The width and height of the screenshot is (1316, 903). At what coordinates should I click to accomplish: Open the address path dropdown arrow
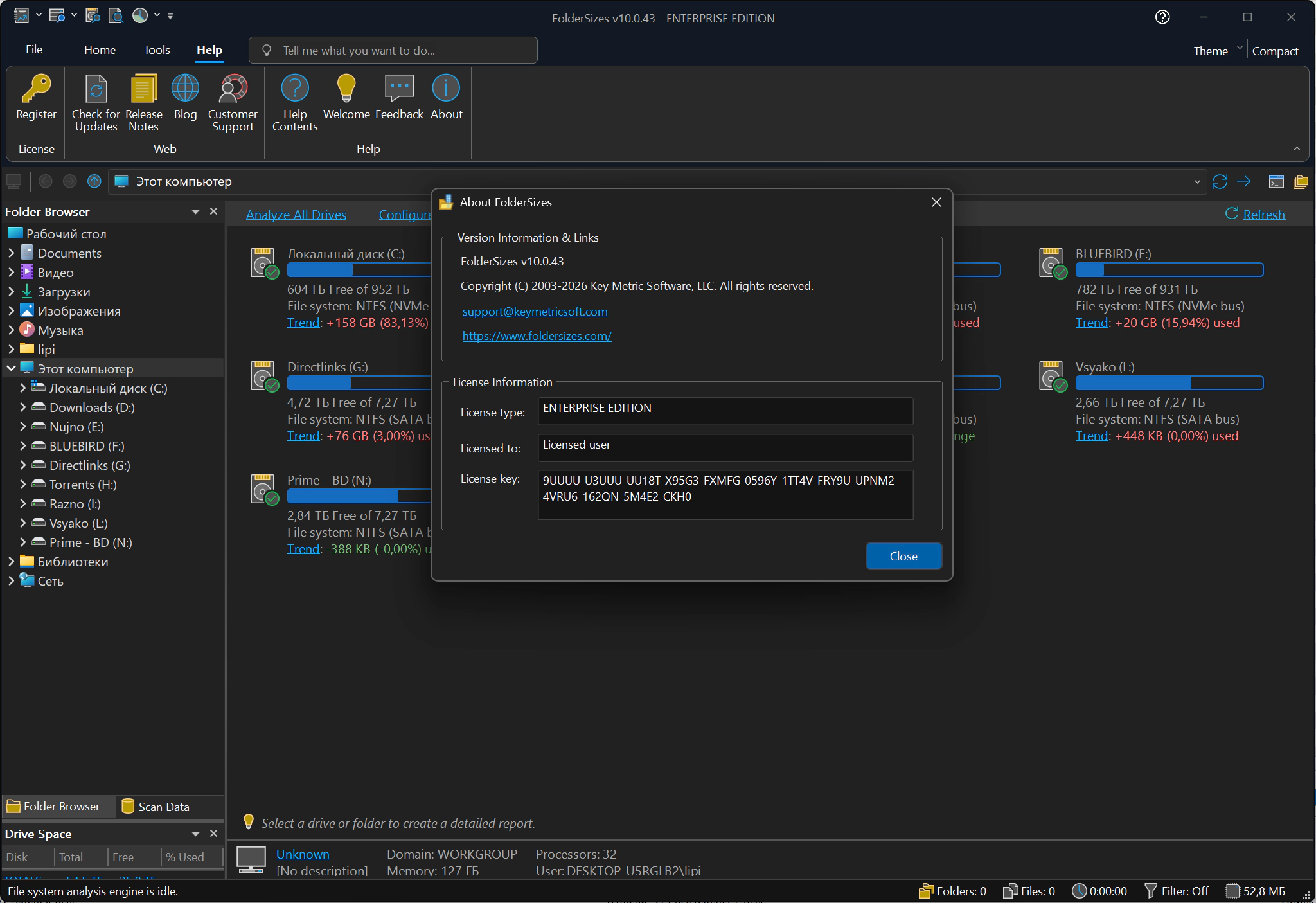coord(1197,182)
